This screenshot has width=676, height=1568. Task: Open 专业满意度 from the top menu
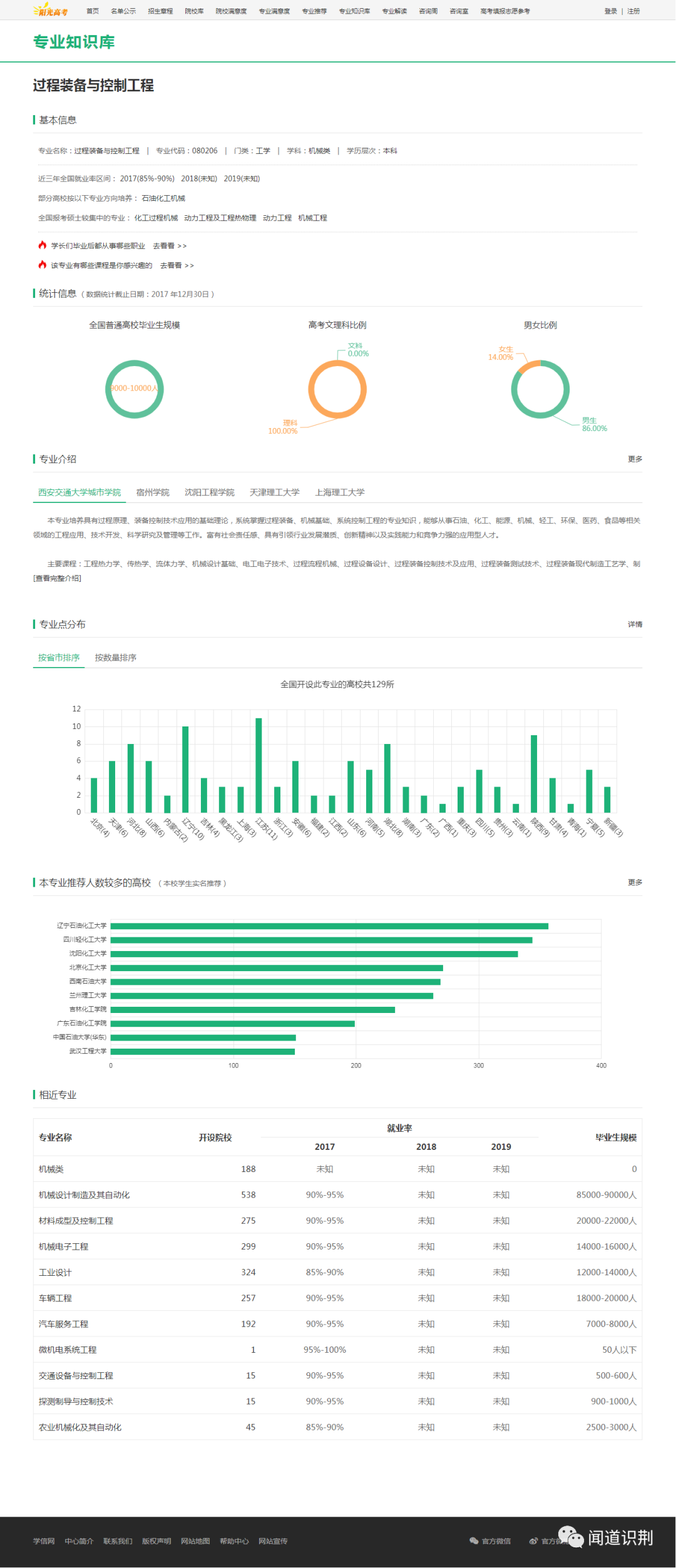coord(274,11)
